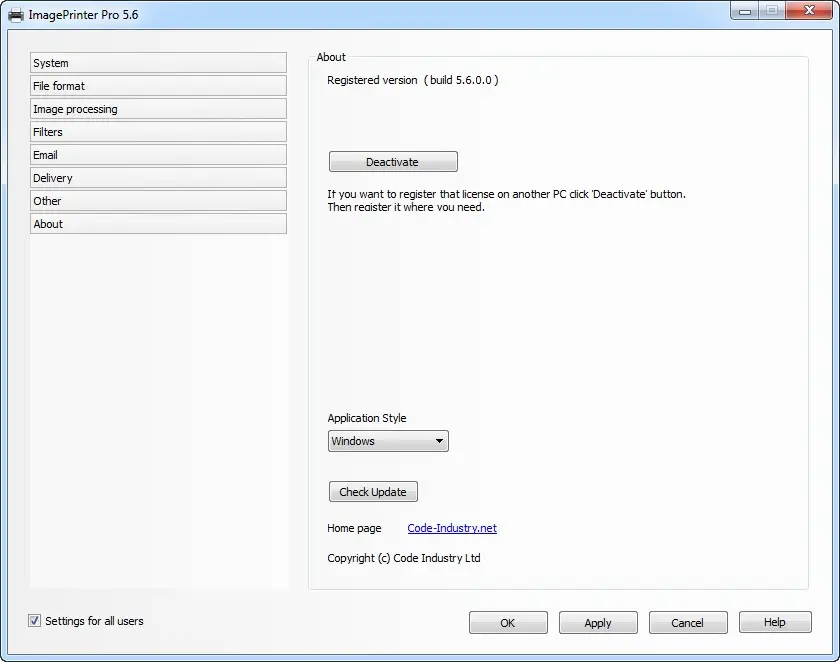Click the 'Registered version ( build 5.6.0.0 )' text
Screen dimensions: 840x662
pos(412,80)
